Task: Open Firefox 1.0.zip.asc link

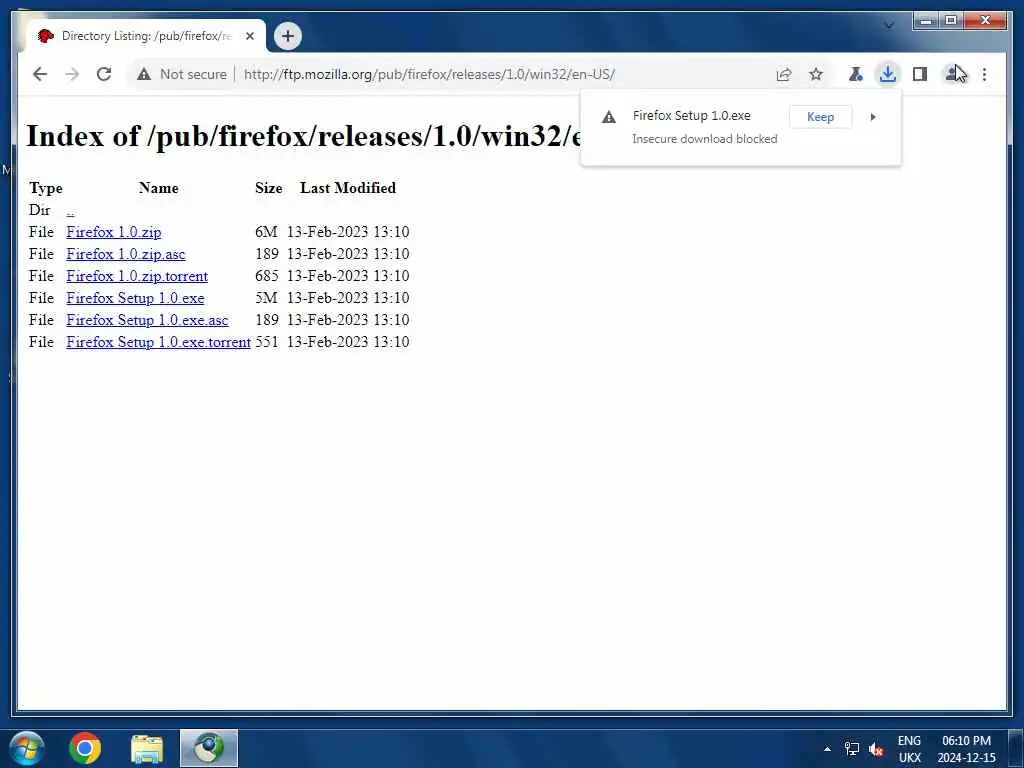Action: pos(125,254)
